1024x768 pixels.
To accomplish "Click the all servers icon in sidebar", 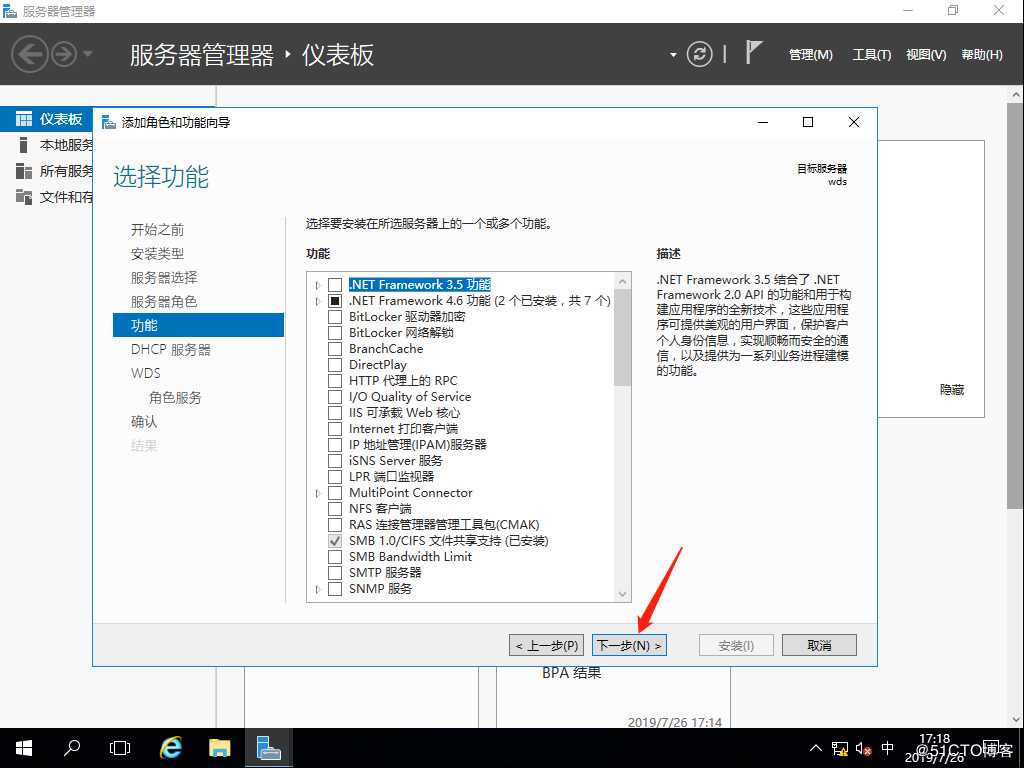I will [x=24, y=170].
